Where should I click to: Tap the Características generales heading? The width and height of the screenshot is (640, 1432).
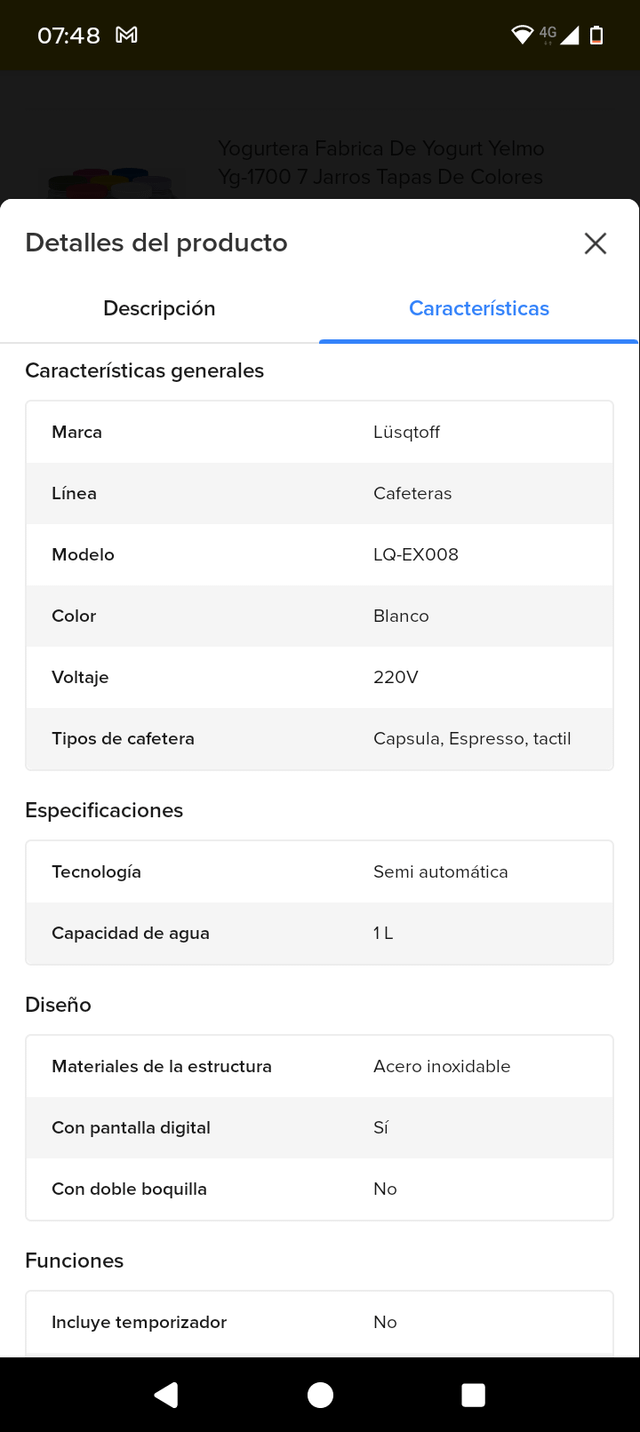coord(145,371)
